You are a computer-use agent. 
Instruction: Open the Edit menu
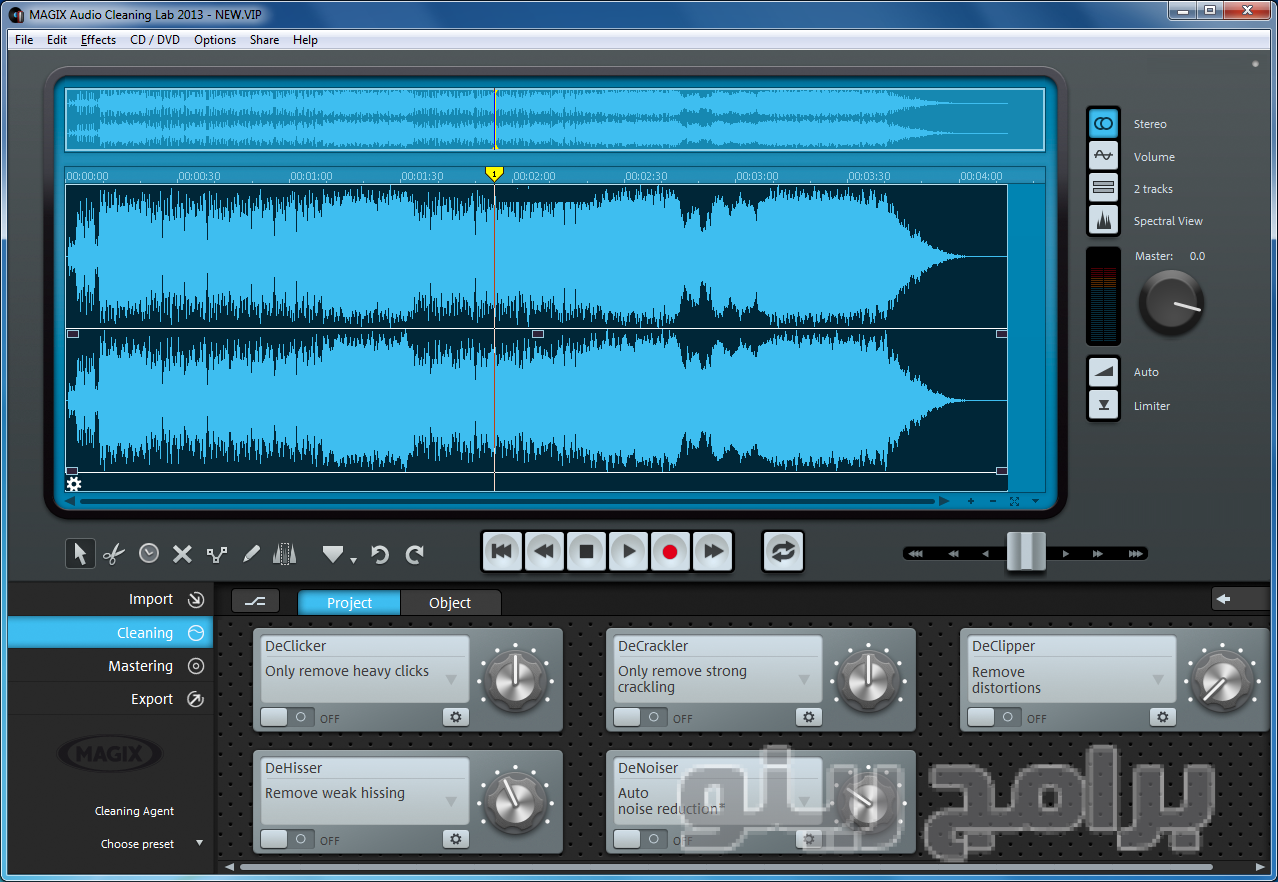[57, 40]
